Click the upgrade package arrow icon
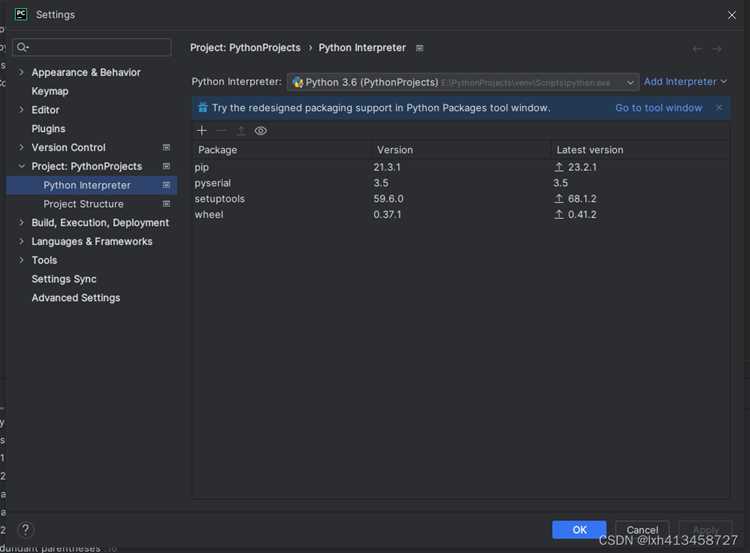 click(241, 131)
